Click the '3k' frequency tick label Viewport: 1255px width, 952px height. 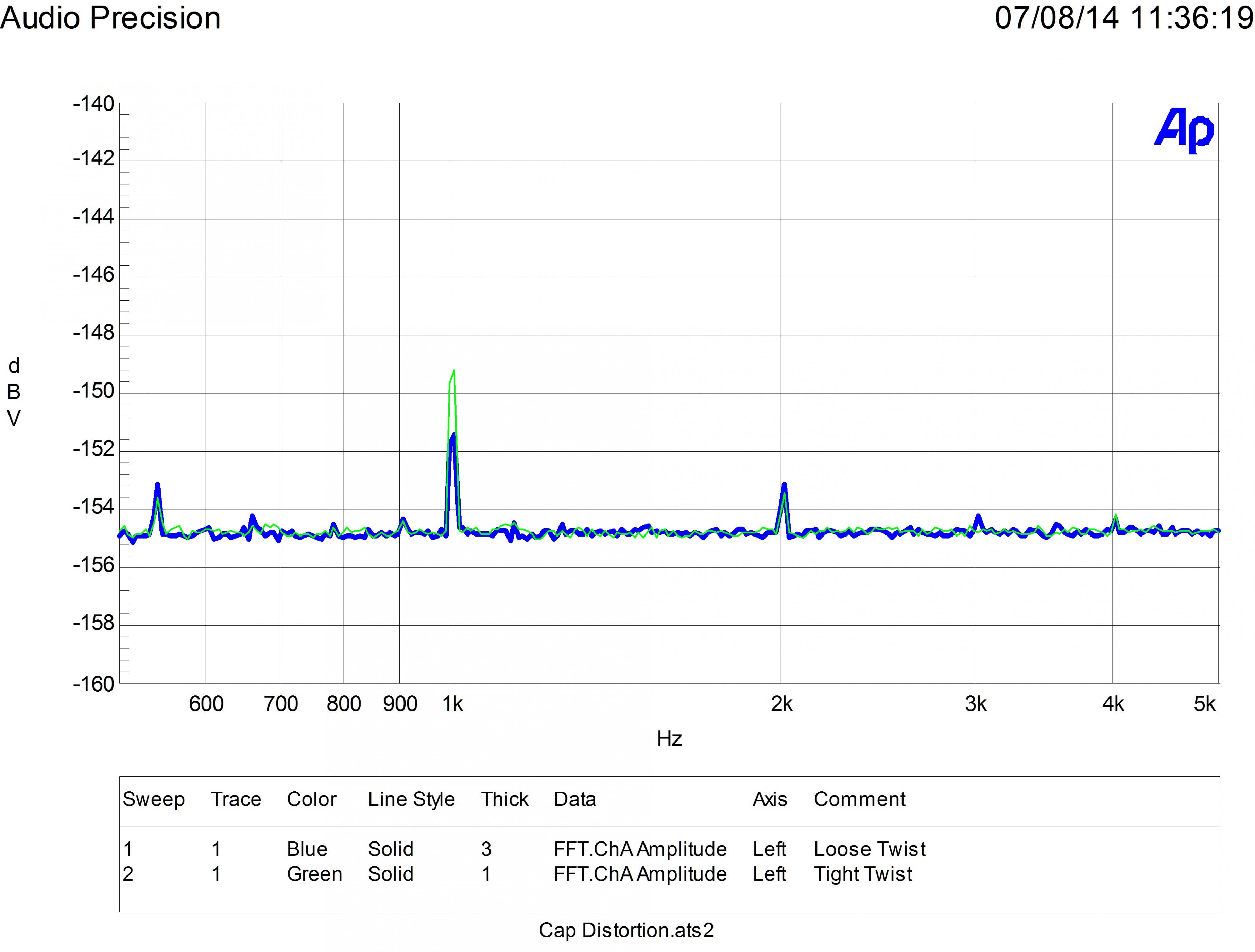coord(976,704)
